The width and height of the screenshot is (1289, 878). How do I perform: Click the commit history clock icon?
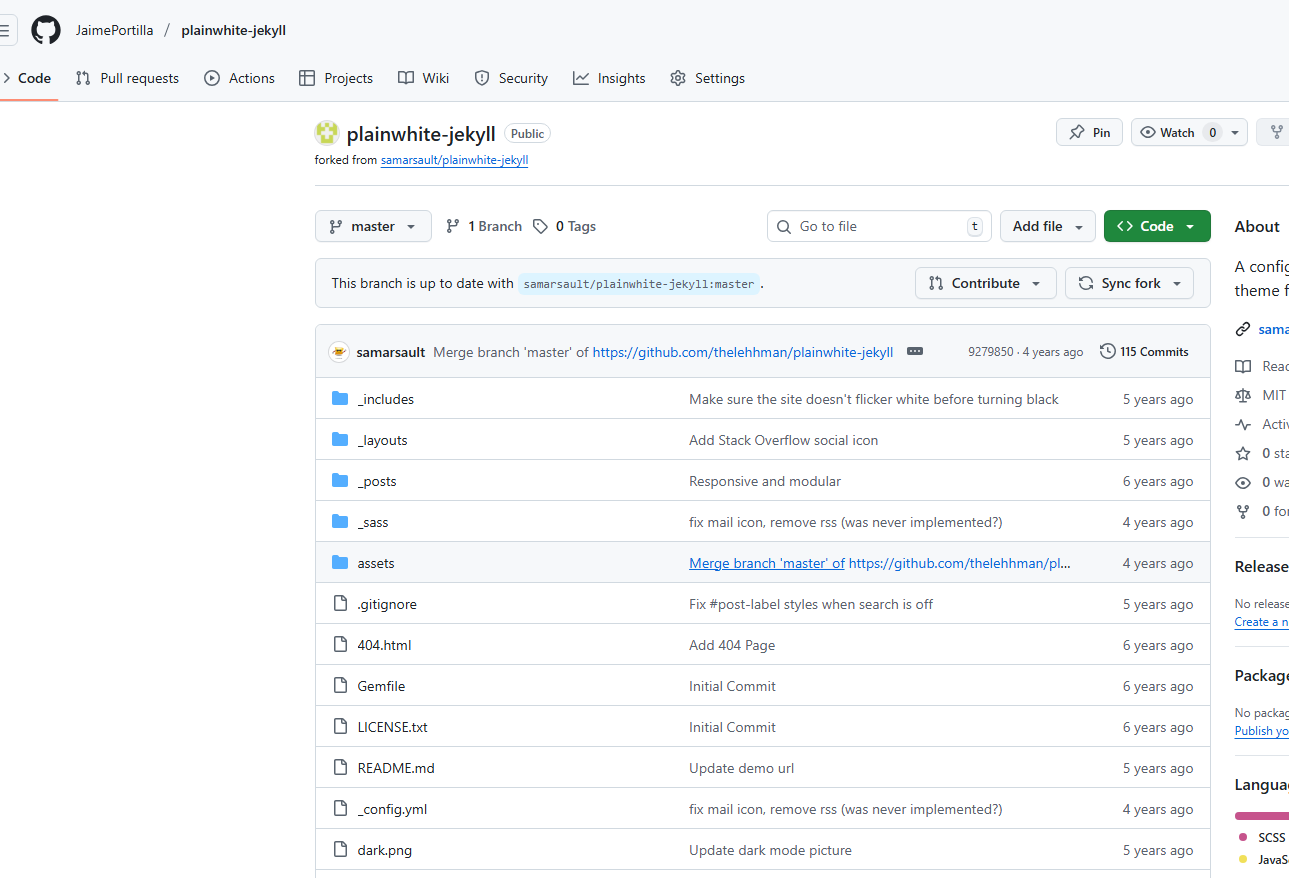pos(1107,352)
